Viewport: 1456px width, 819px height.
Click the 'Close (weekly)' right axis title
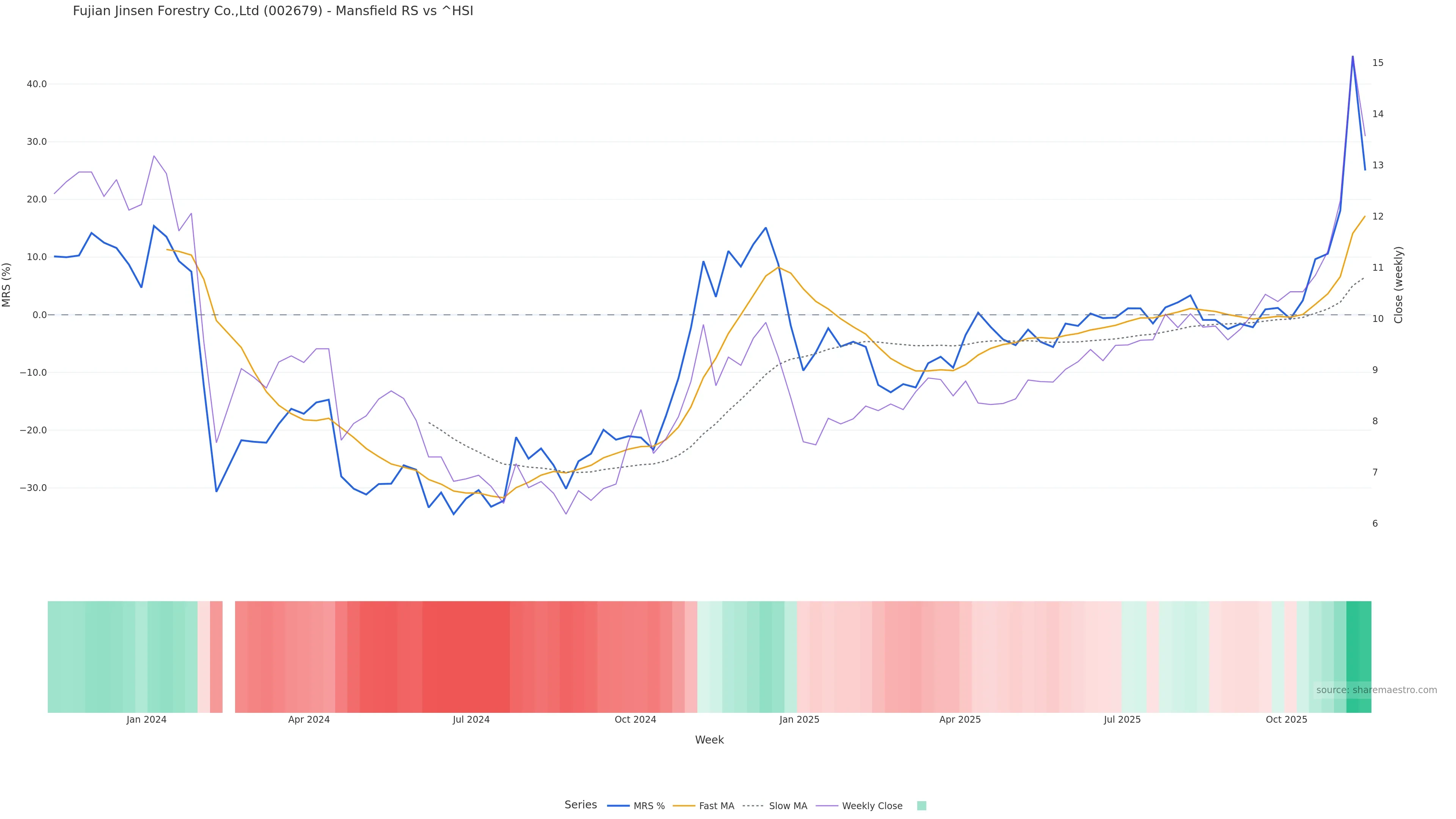pos(1398,285)
